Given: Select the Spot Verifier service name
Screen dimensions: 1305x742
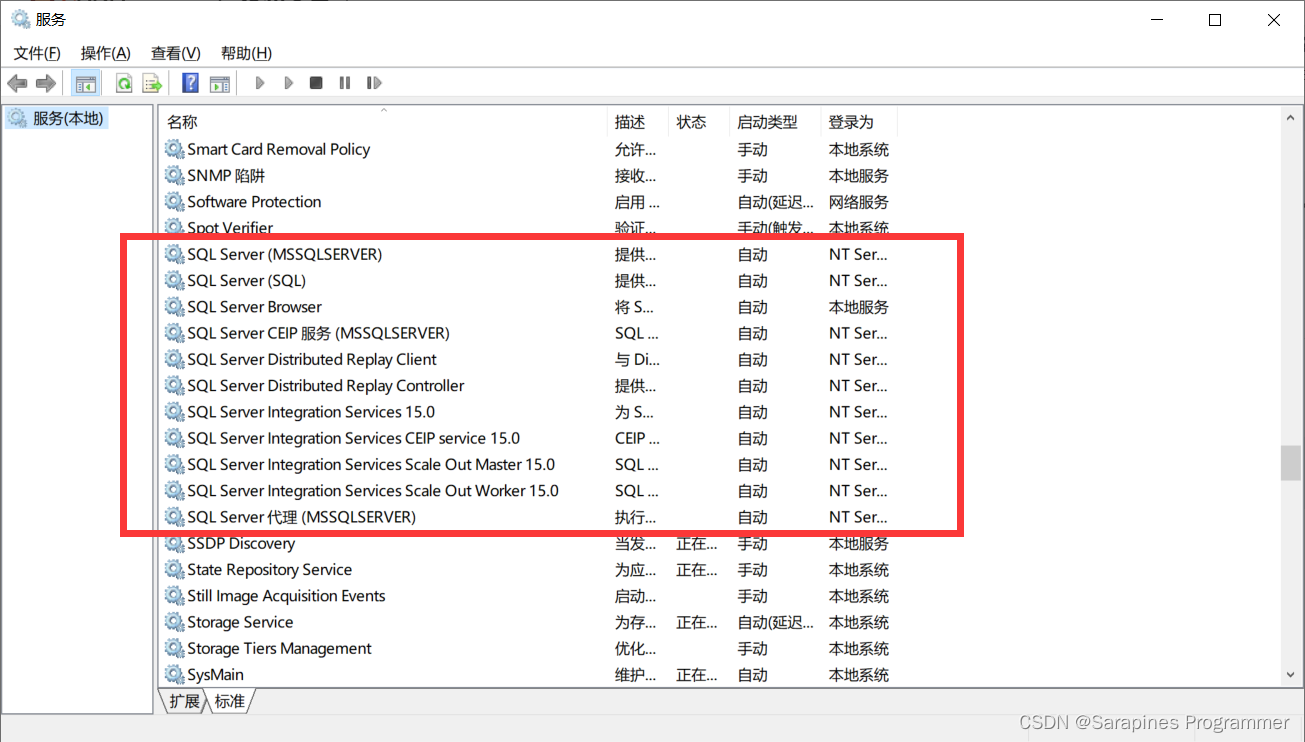Looking at the screenshot, I should point(230,228).
